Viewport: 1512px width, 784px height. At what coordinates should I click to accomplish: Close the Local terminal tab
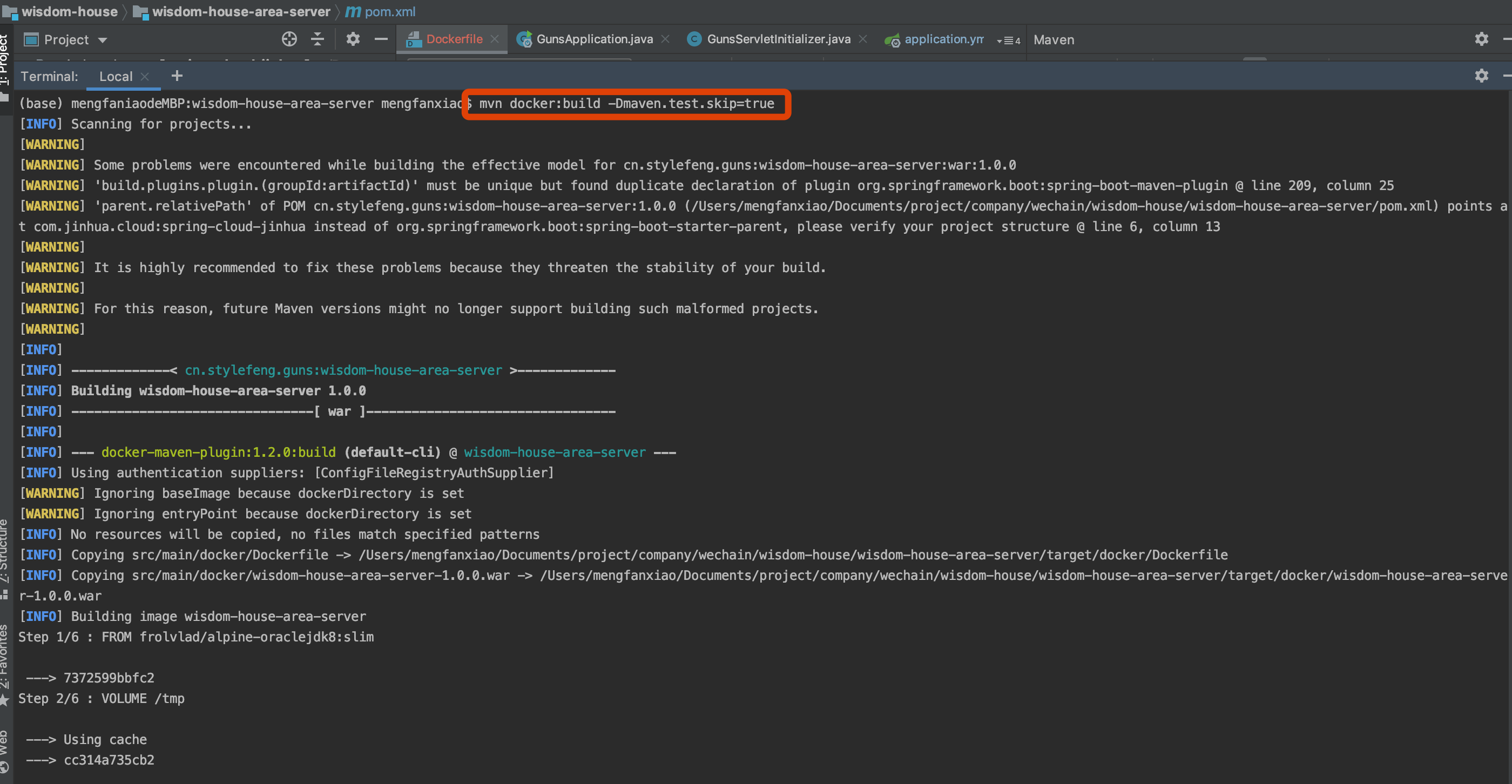coord(145,76)
